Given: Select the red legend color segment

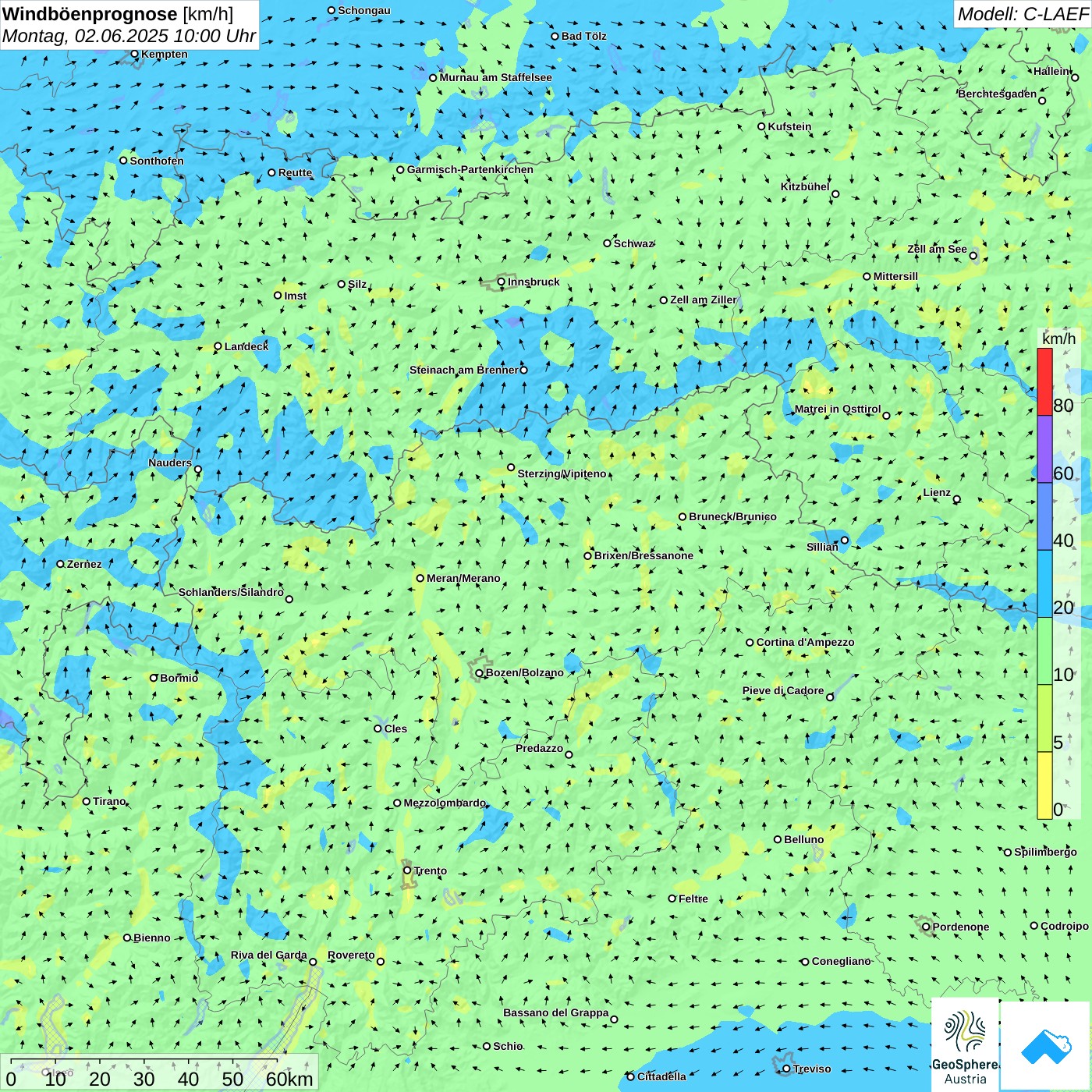Looking at the screenshot, I should click(1044, 381).
